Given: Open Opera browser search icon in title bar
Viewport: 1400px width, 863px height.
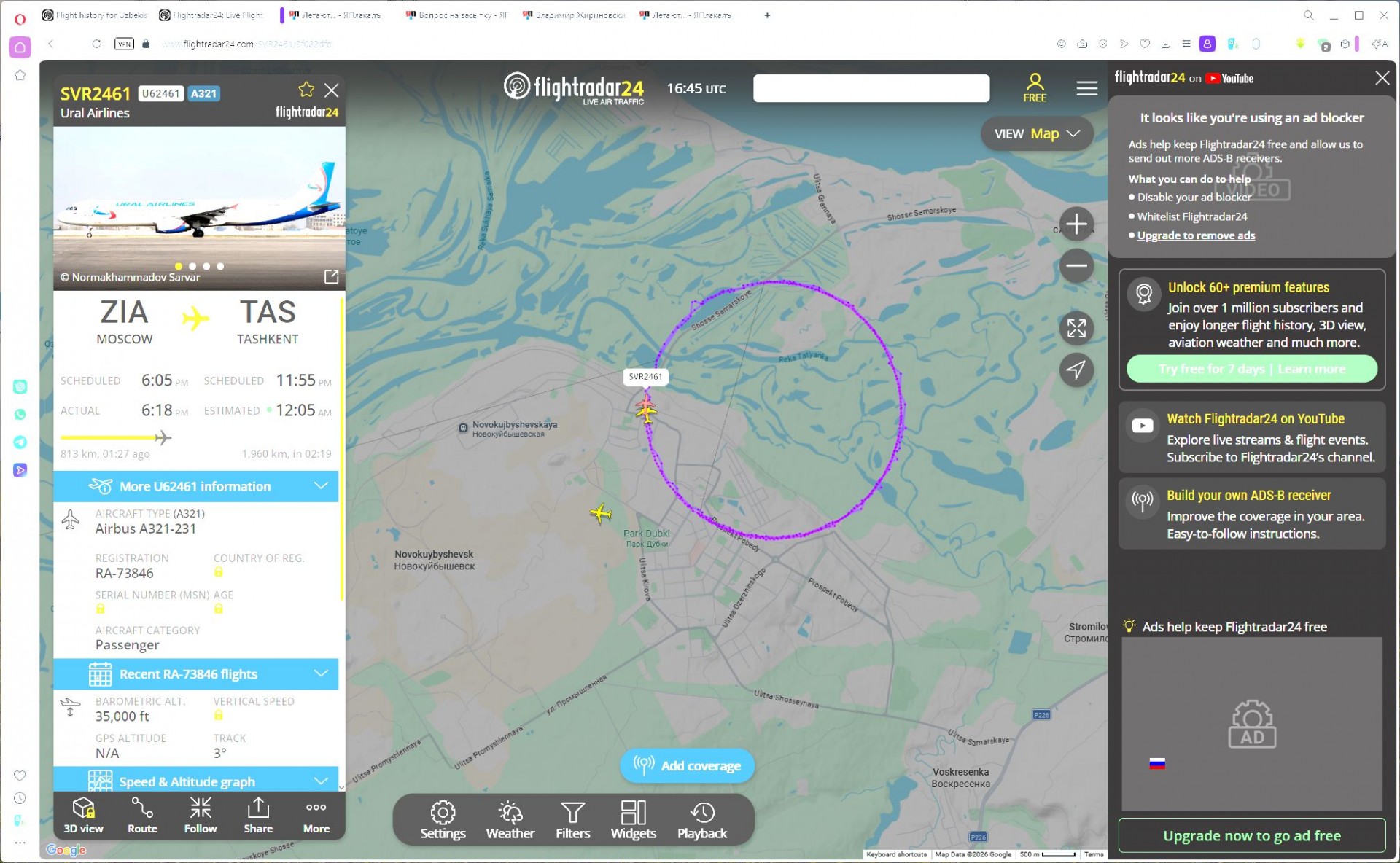Looking at the screenshot, I should (1309, 15).
